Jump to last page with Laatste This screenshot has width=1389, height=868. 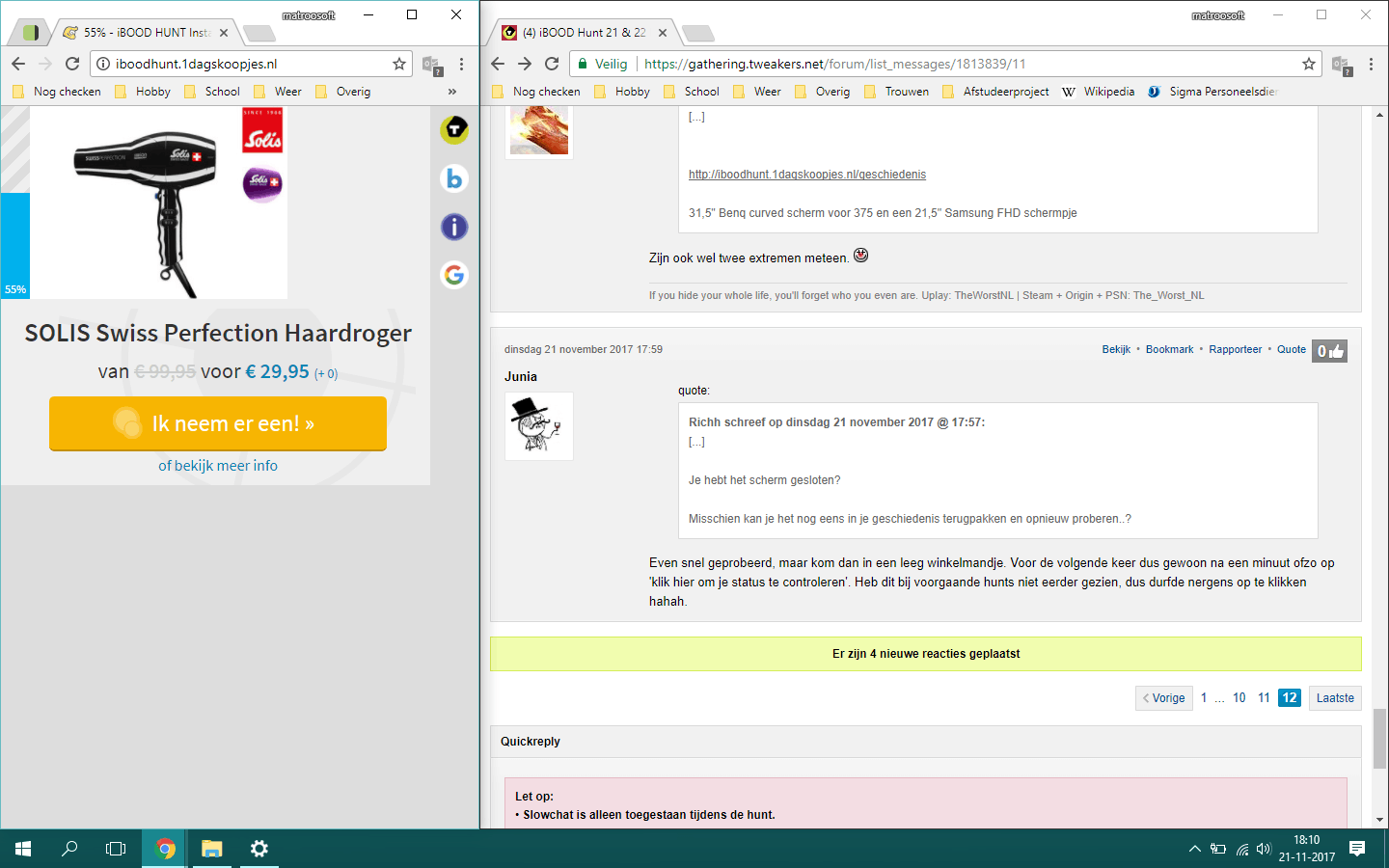[x=1335, y=698]
